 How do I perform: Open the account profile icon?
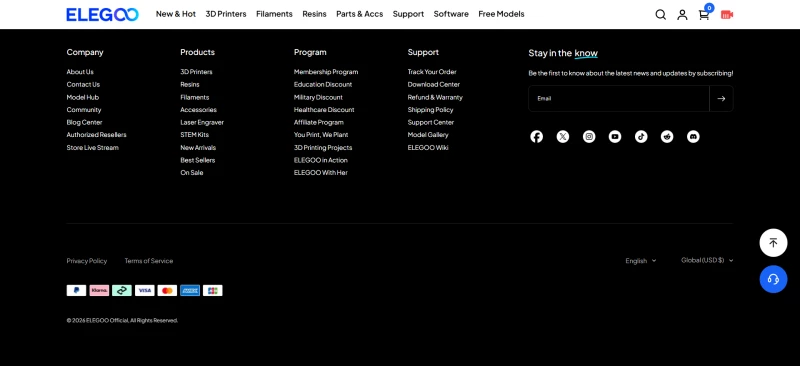click(682, 14)
